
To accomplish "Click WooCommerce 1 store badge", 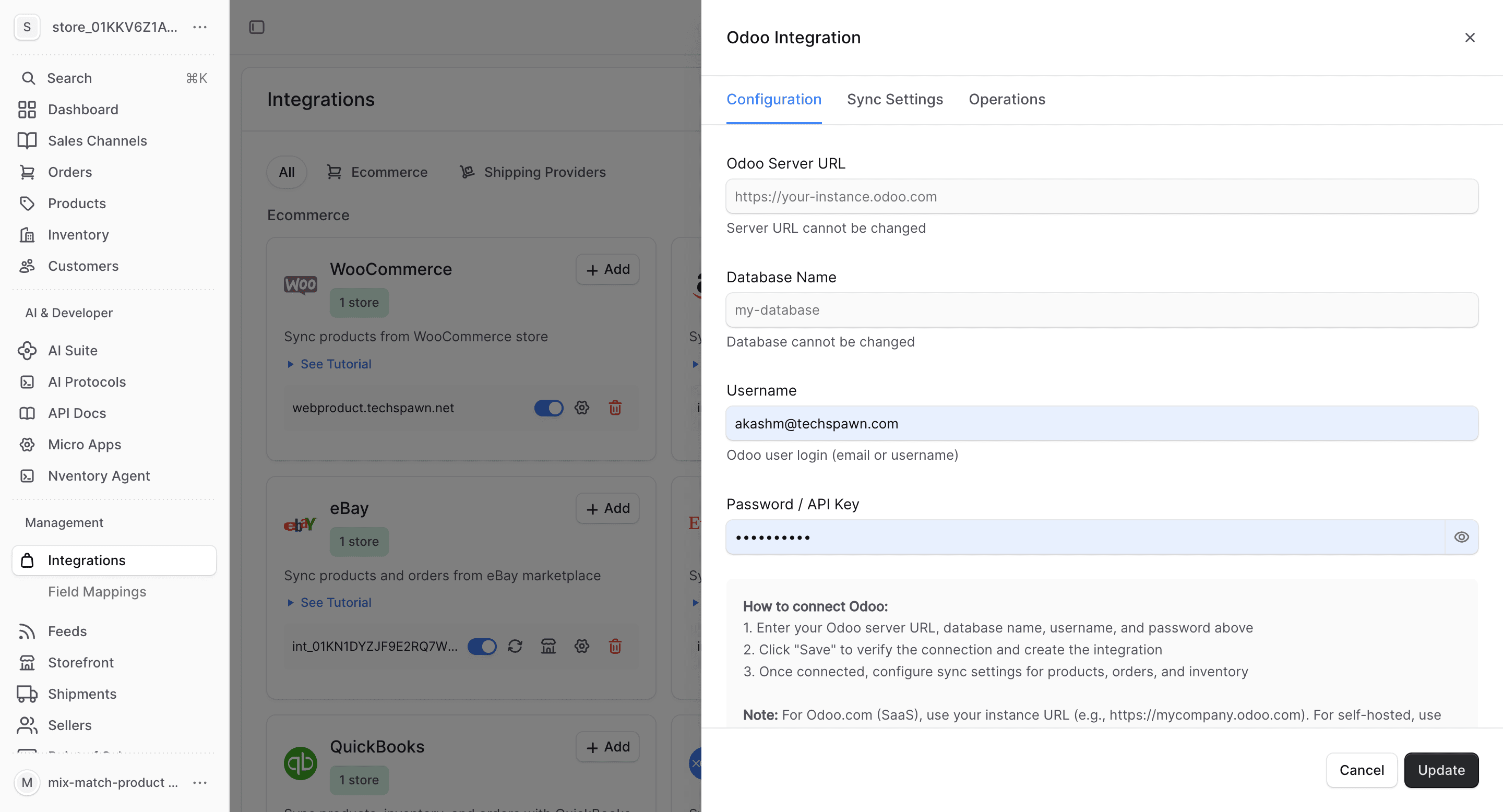I will click(359, 303).
